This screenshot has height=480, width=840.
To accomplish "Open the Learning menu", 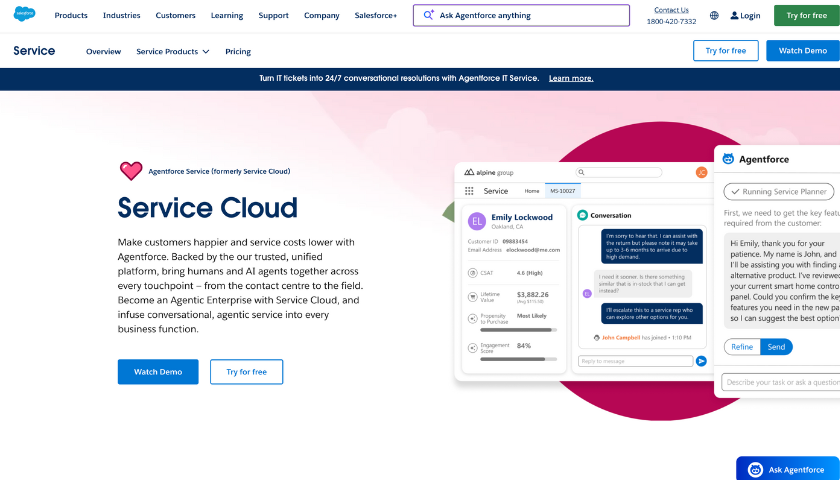I will (x=227, y=16).
